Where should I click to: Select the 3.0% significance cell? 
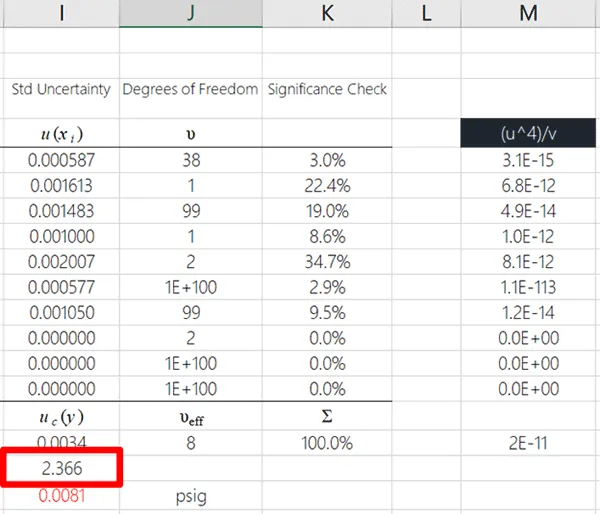(x=327, y=160)
